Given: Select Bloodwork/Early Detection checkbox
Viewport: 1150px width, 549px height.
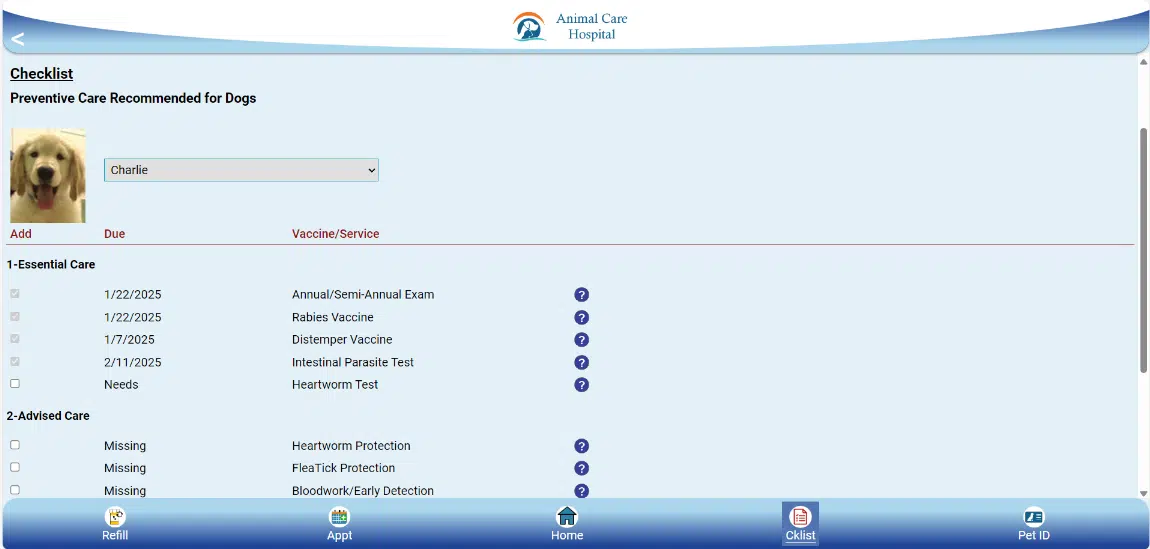Looking at the screenshot, I should click(15, 490).
